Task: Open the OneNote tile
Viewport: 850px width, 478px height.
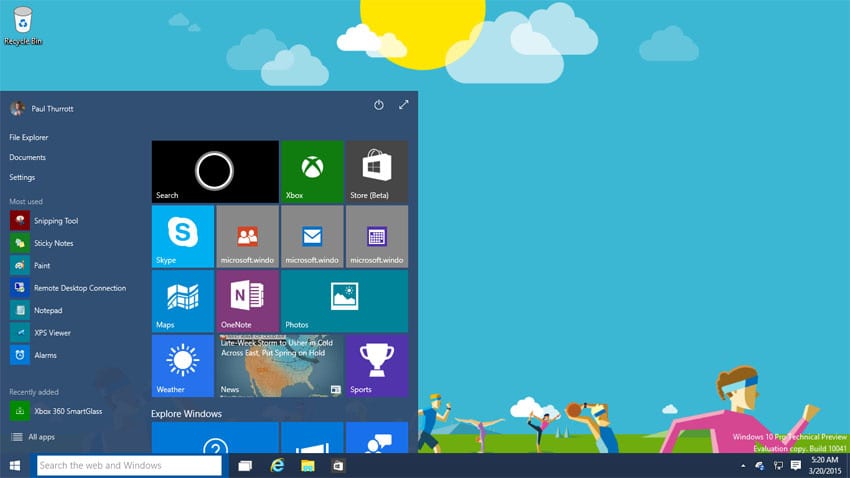Action: [247, 300]
